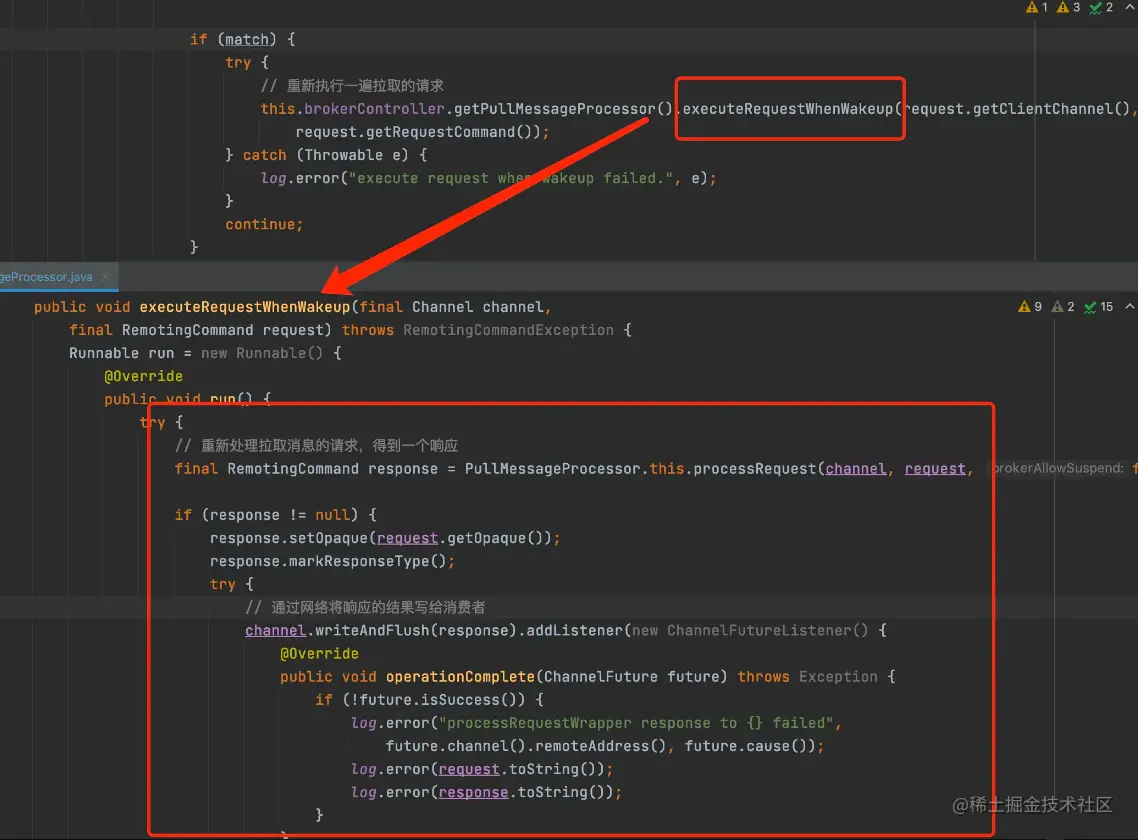Click the weak warning indicator showing 2 in lower editor
This screenshot has width=1138, height=840.
pos(1063,306)
